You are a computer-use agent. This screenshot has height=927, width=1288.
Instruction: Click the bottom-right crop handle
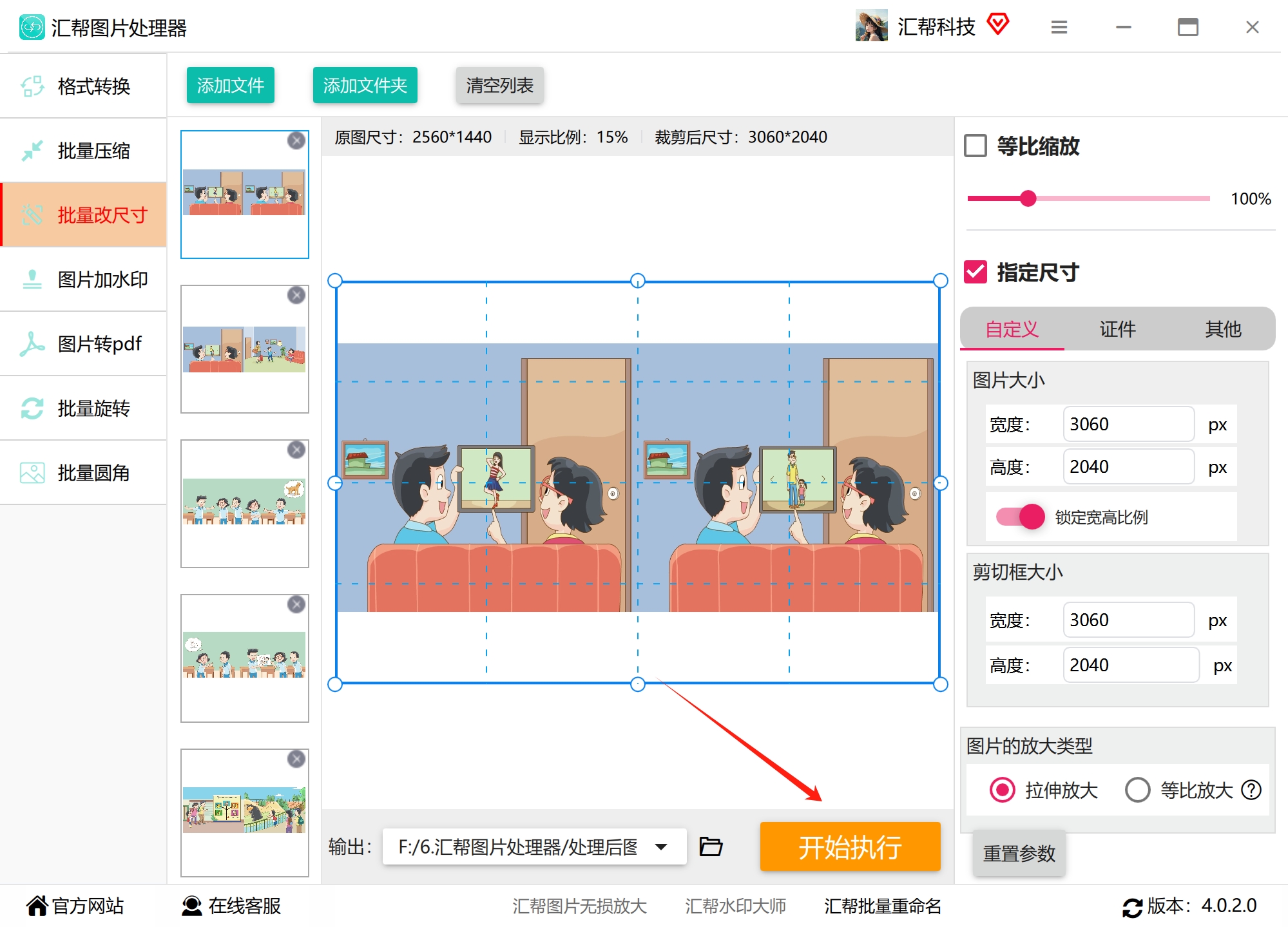point(941,684)
